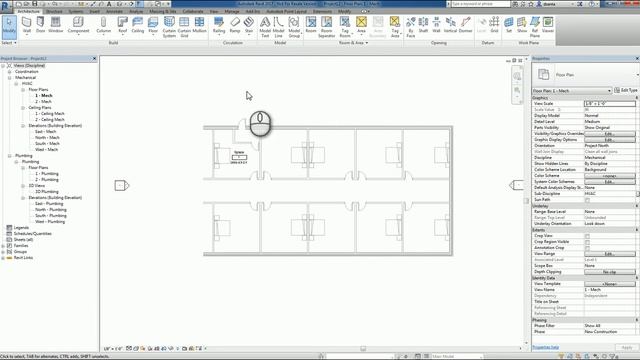
Task: Collapse the Plumbing discipline node
Action: (x=9, y=156)
